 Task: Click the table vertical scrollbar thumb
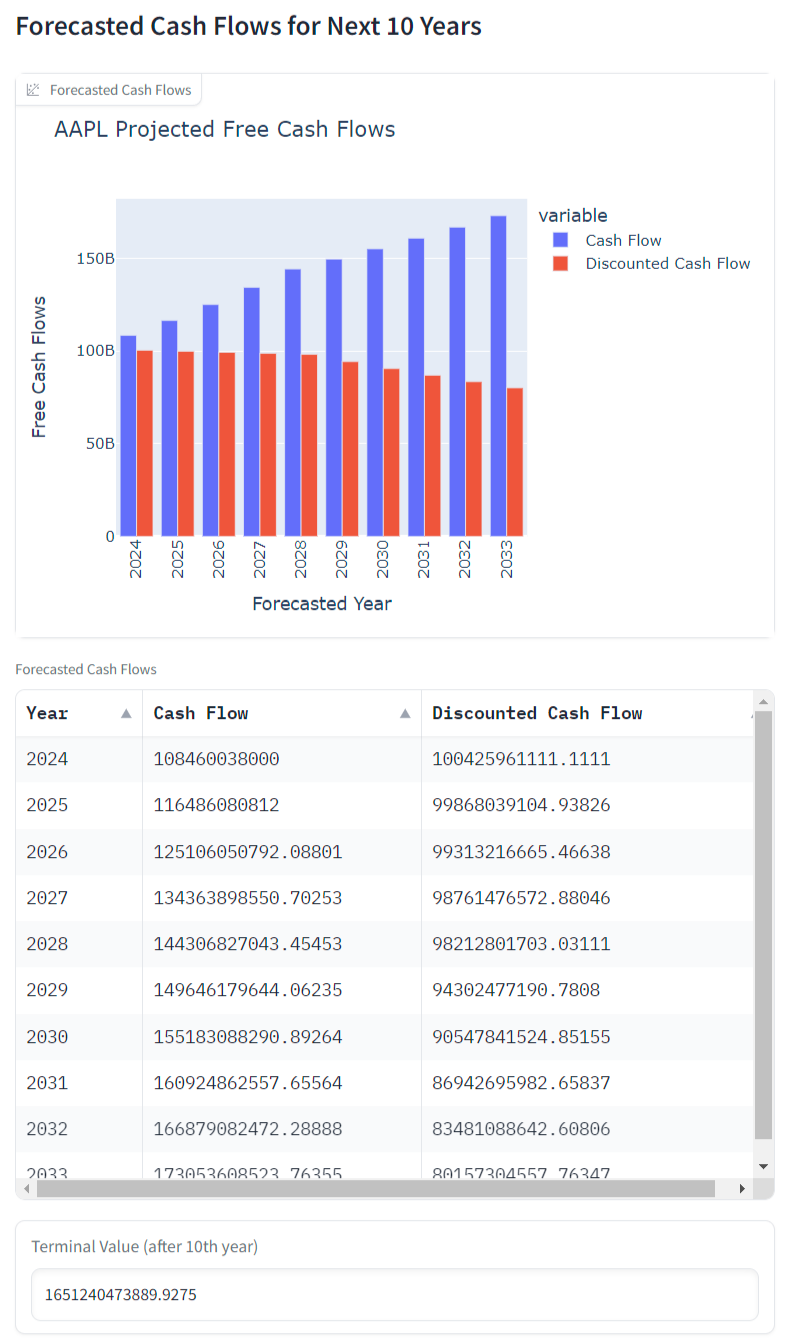pos(763,925)
